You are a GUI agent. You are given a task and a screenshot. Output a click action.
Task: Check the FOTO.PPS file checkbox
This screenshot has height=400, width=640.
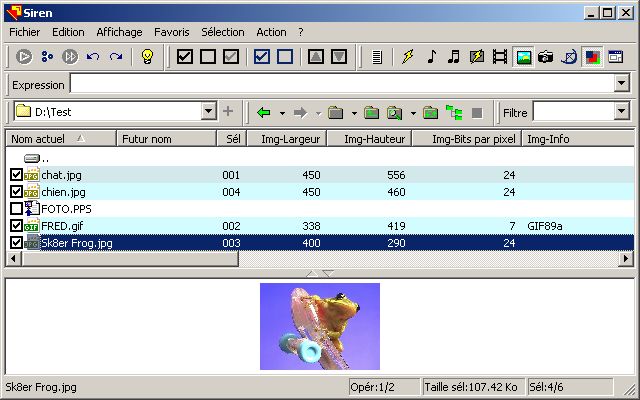(16, 209)
